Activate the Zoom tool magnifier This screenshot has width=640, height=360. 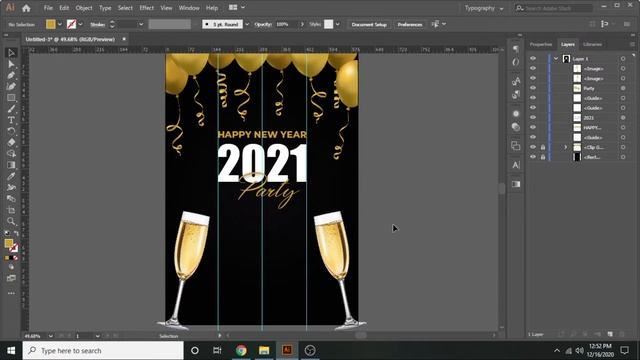pyautogui.click(x=11, y=221)
